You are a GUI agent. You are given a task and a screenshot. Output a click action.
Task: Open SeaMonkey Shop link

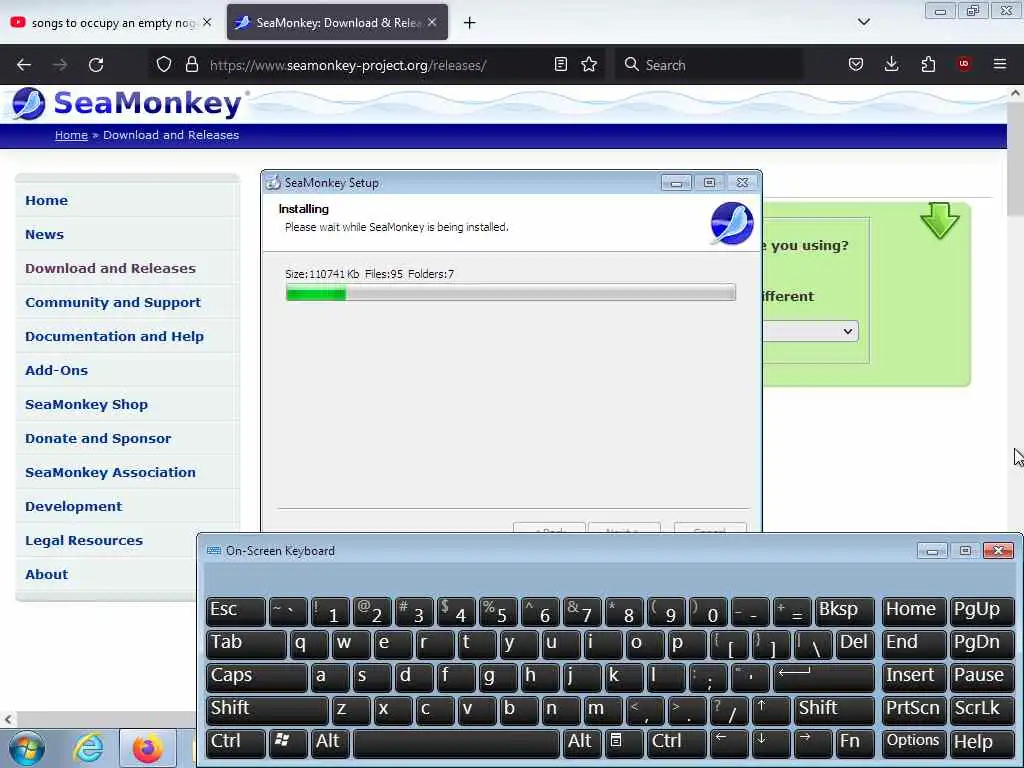86,404
